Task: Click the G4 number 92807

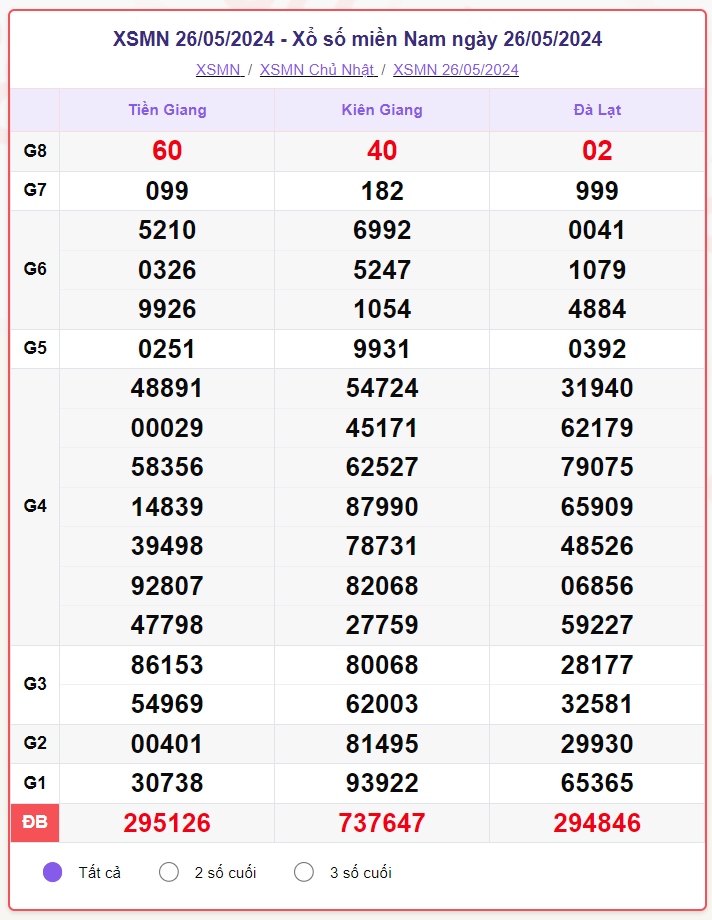Action: tap(167, 586)
